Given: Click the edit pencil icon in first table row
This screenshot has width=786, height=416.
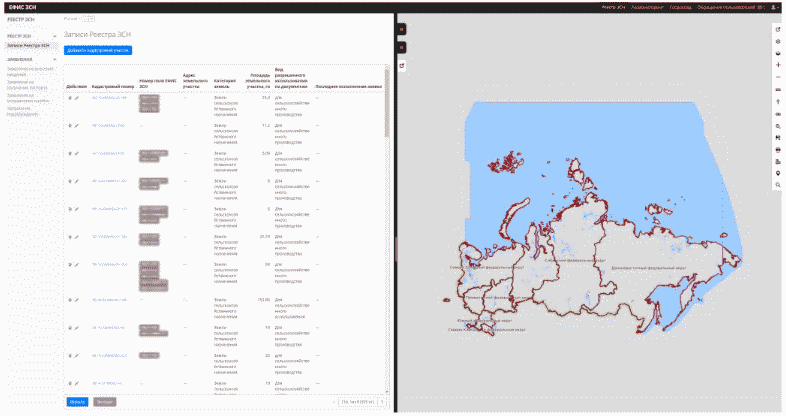Looking at the screenshot, I should 77,98.
